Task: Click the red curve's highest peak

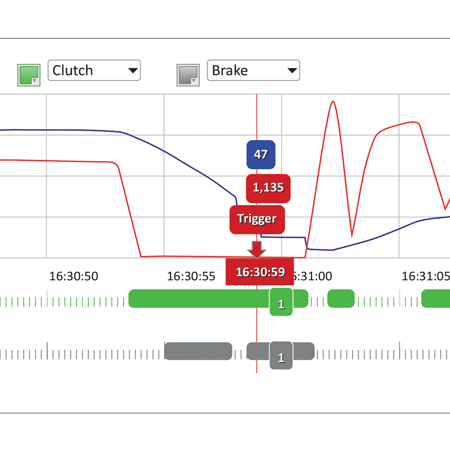Action: point(333,103)
